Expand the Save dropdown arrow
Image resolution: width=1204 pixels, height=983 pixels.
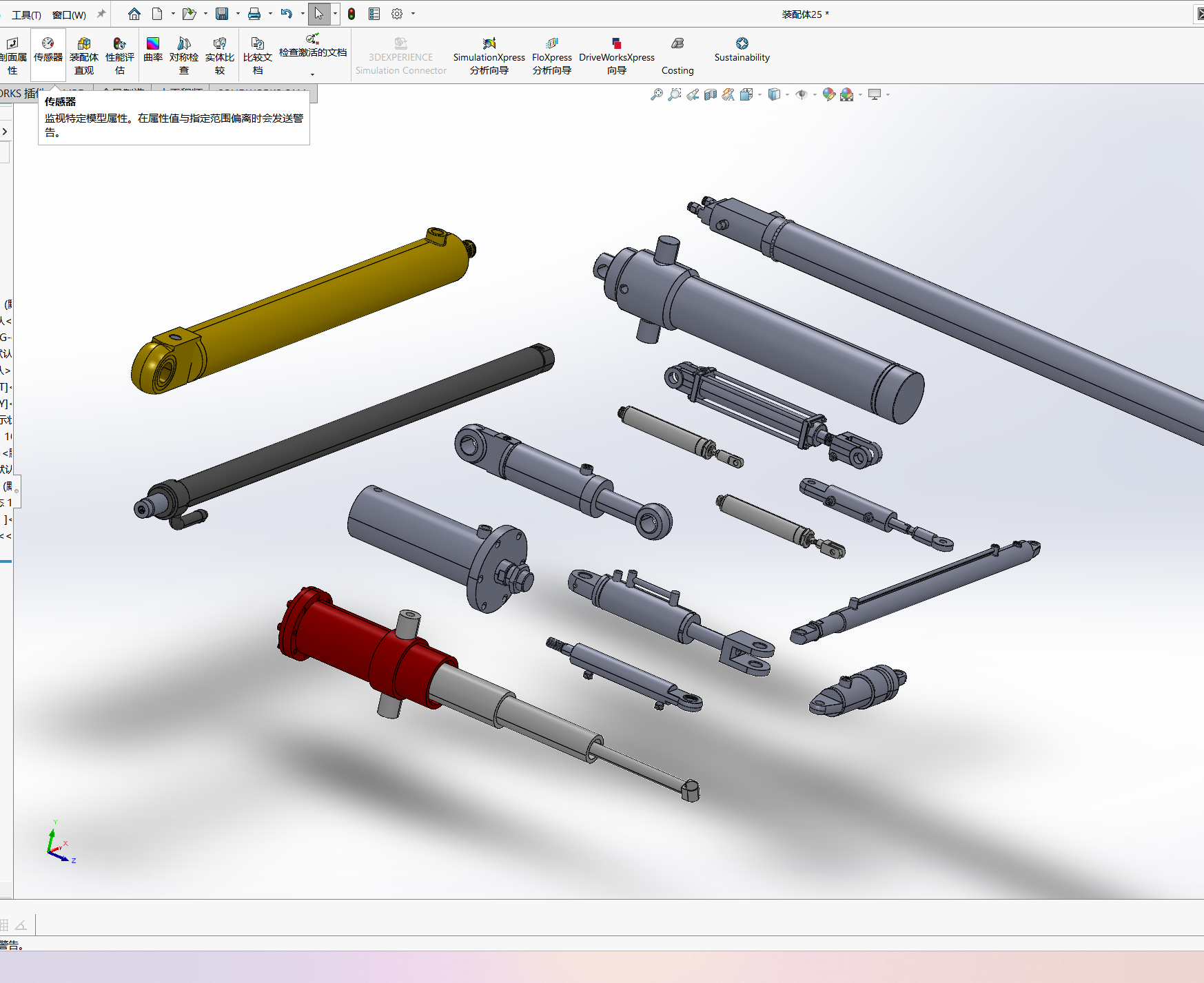coord(238,14)
